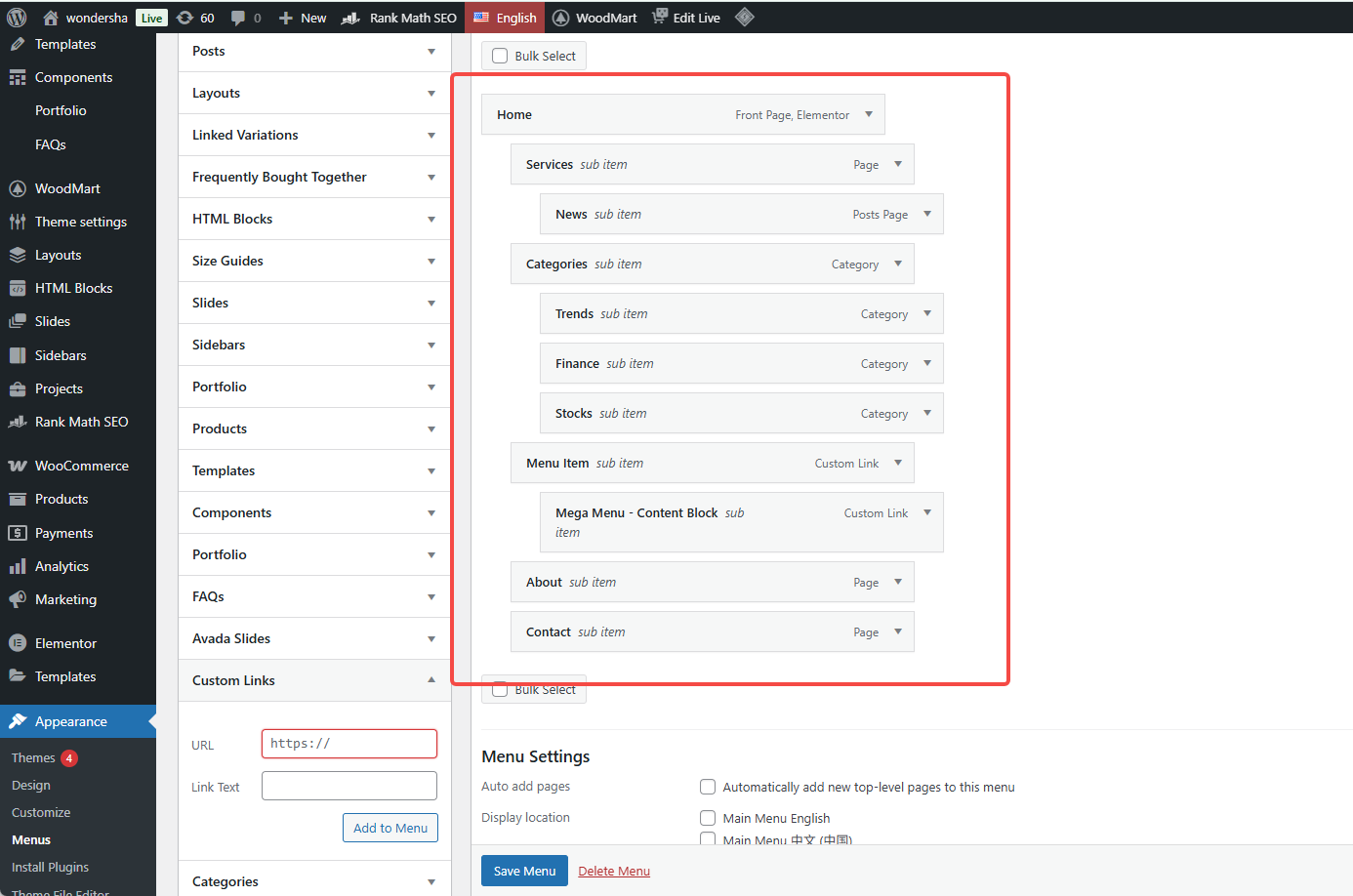Click the Delete Menu link
Image resolution: width=1353 pixels, height=896 pixels.
(x=614, y=871)
